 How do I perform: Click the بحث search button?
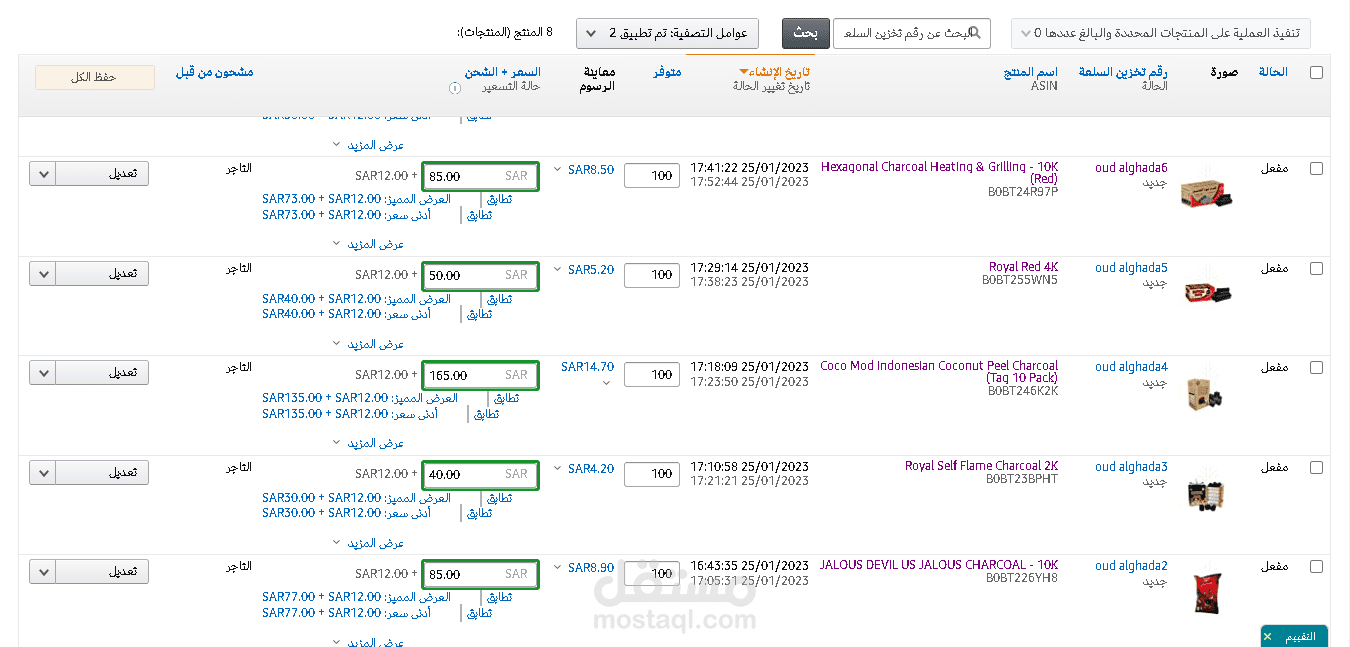tap(805, 33)
